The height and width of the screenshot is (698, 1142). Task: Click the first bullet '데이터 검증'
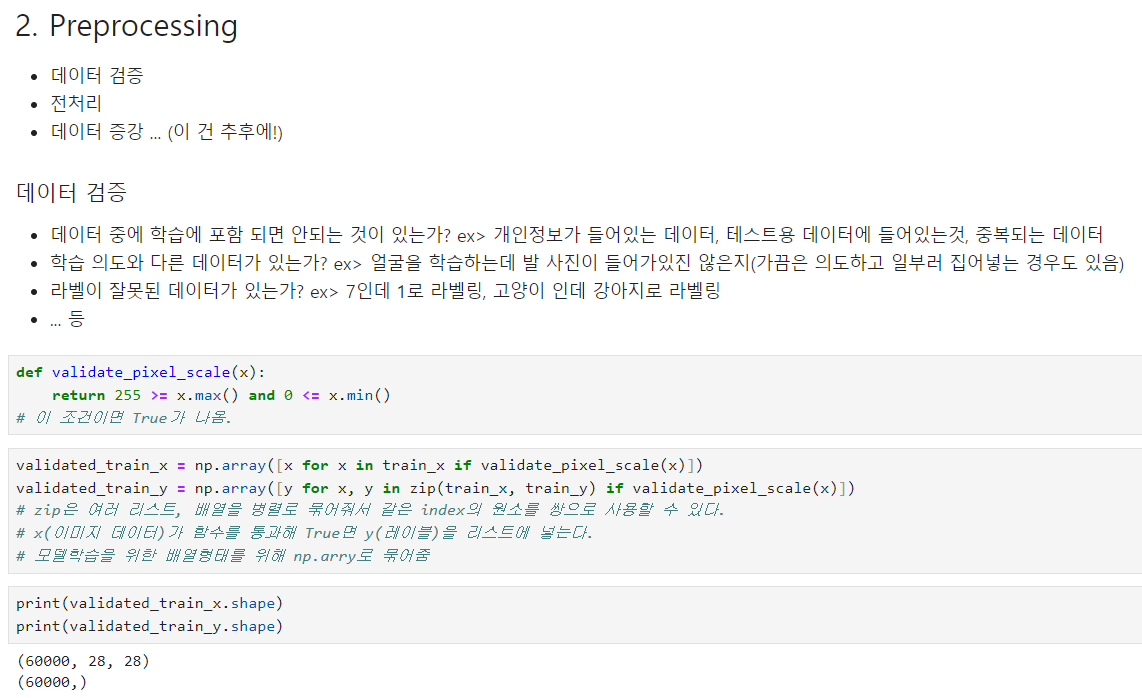pyautogui.click(x=97, y=75)
